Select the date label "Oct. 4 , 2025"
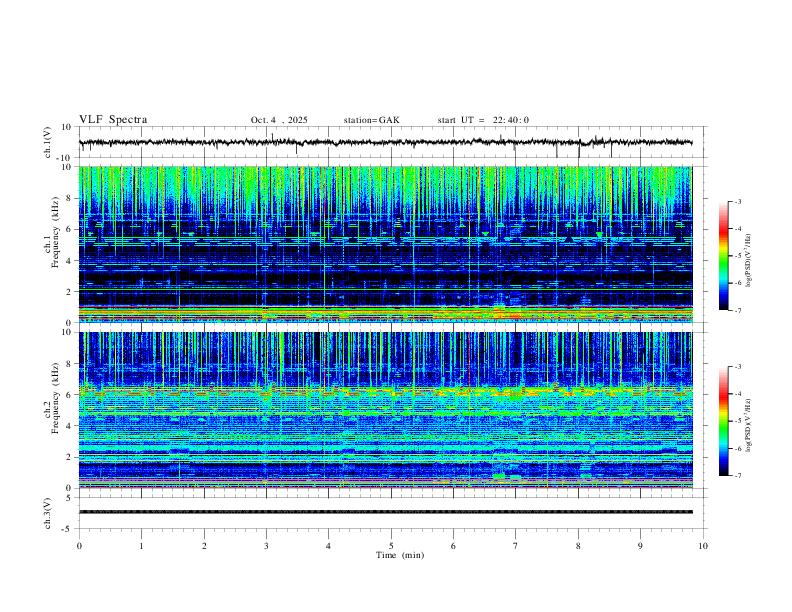This screenshot has height=612, width=792. point(279,120)
